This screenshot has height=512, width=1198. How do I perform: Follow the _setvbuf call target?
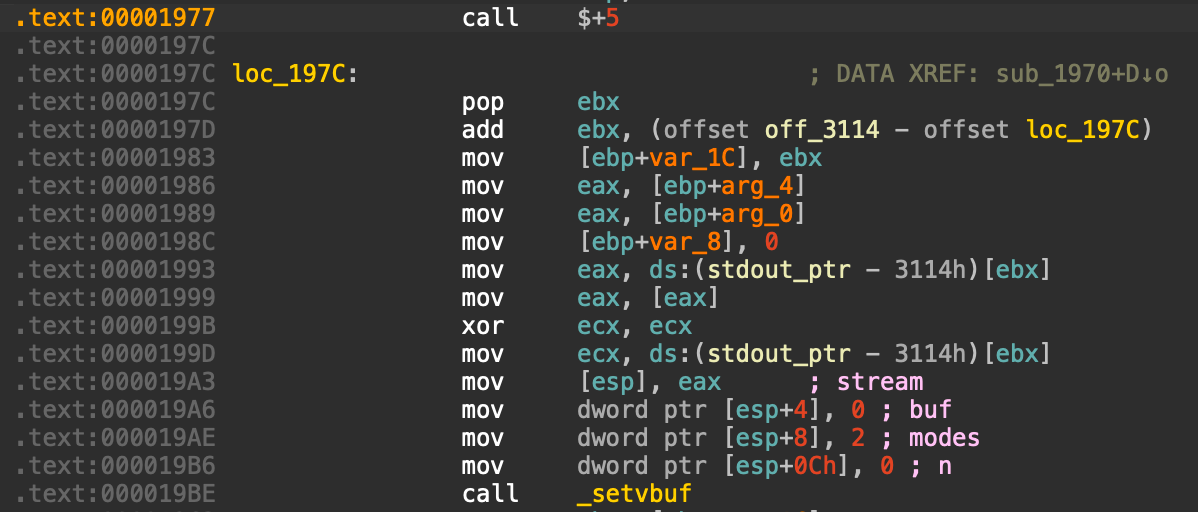click(634, 494)
